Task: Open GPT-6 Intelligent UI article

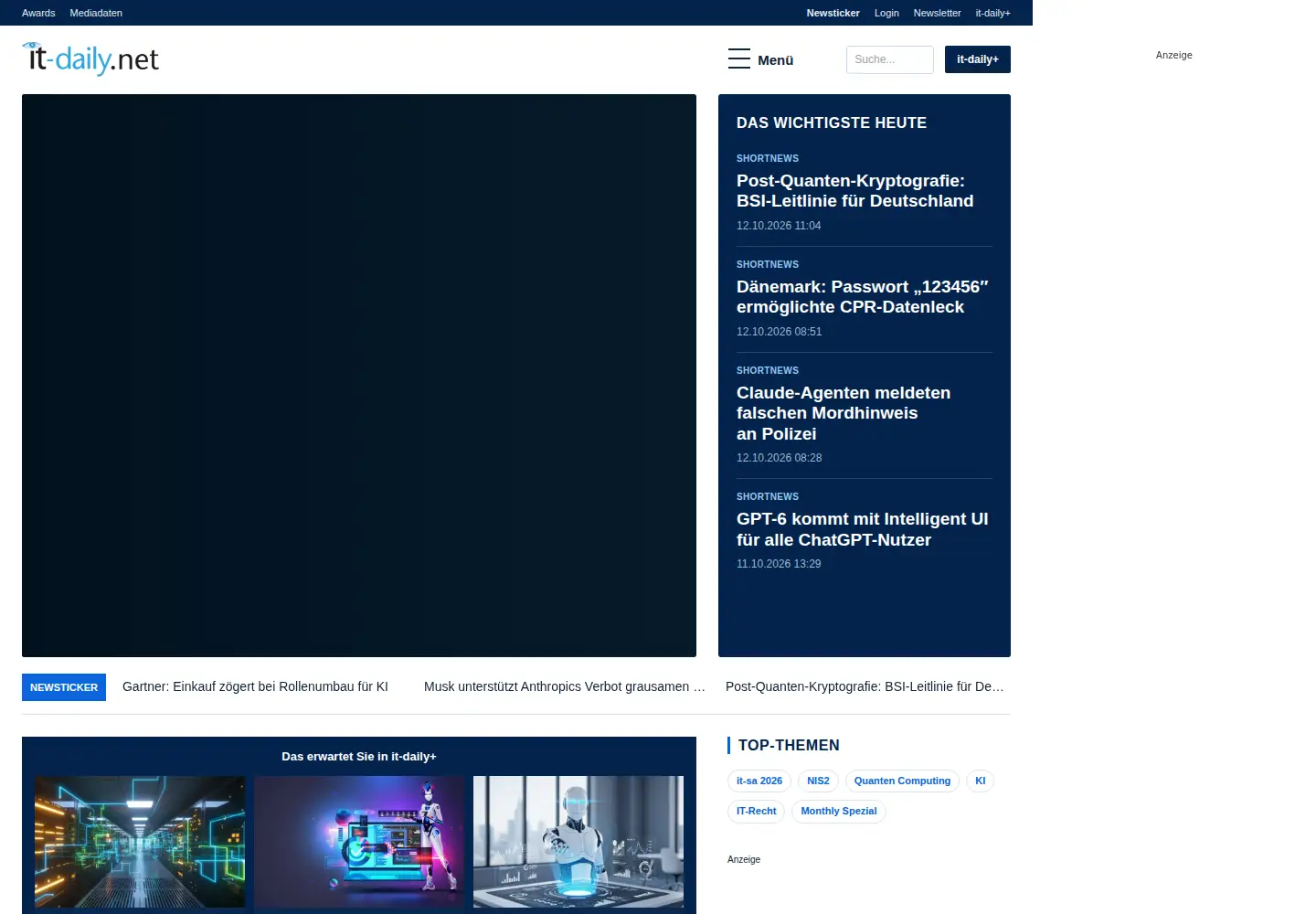Action: point(862,529)
